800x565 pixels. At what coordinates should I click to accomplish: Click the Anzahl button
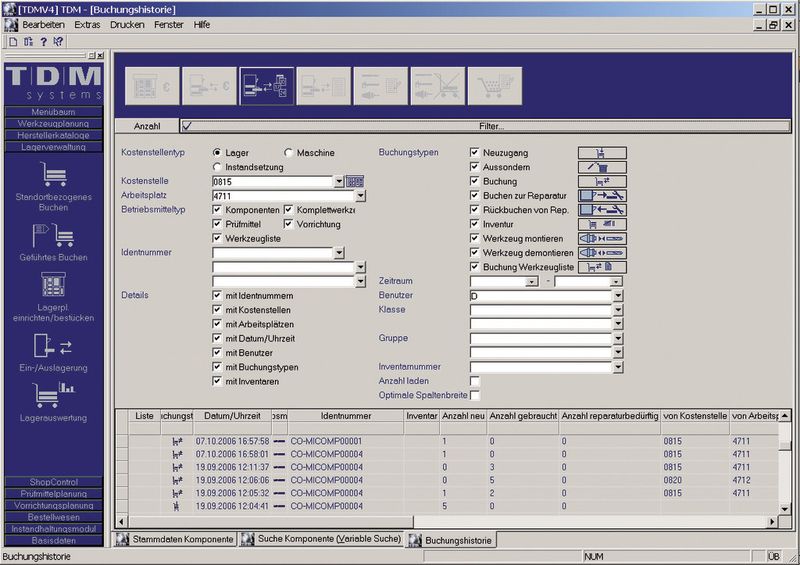pos(147,126)
